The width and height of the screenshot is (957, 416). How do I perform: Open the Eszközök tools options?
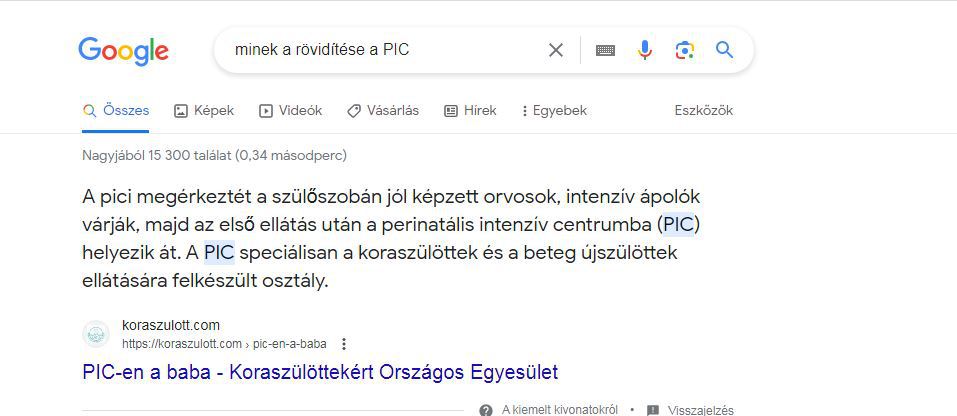(x=703, y=111)
